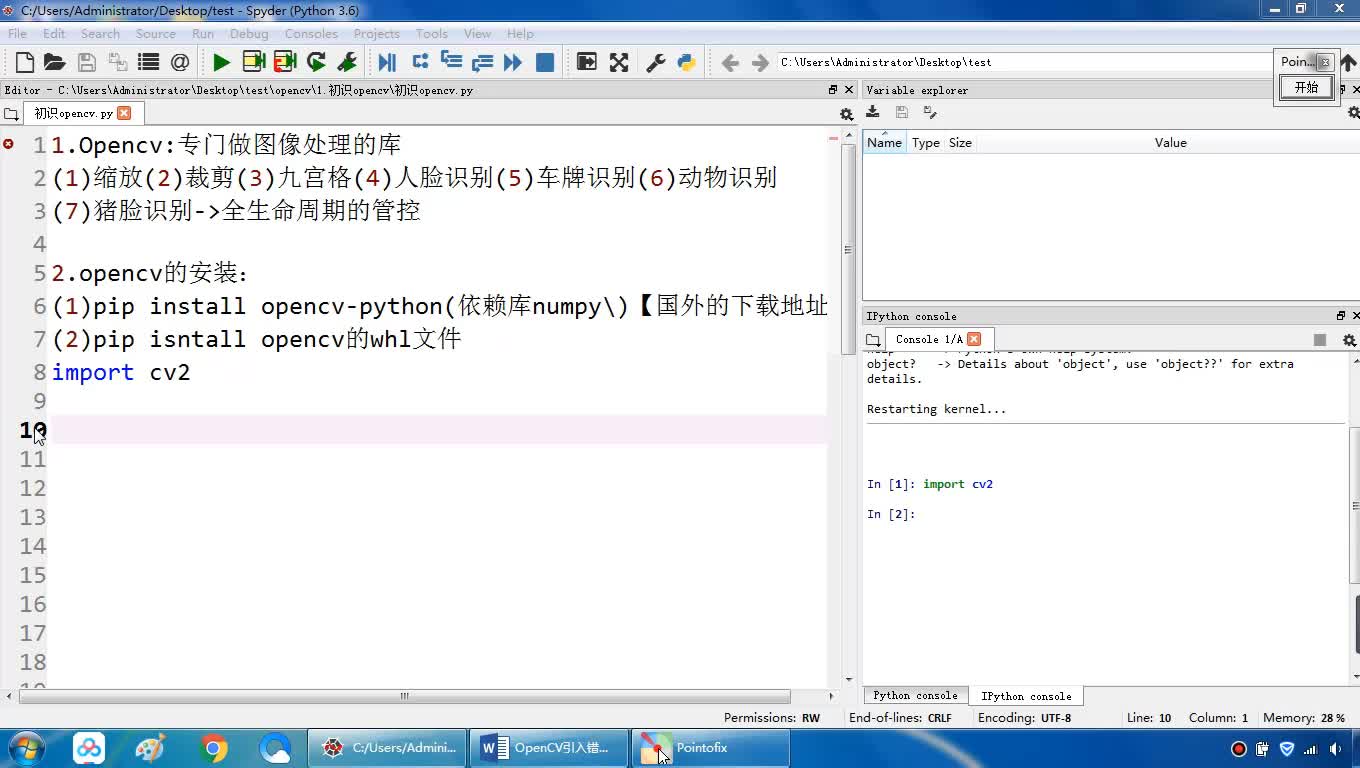The height and width of the screenshot is (768, 1360).
Task: Click the PYTHONPATH manager Python icon
Action: tap(686, 62)
